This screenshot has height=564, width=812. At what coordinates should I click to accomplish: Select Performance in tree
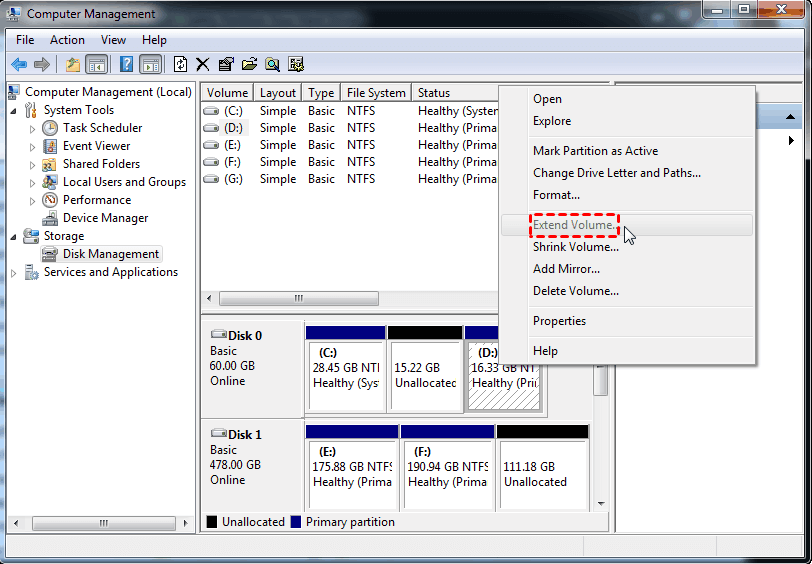[97, 200]
